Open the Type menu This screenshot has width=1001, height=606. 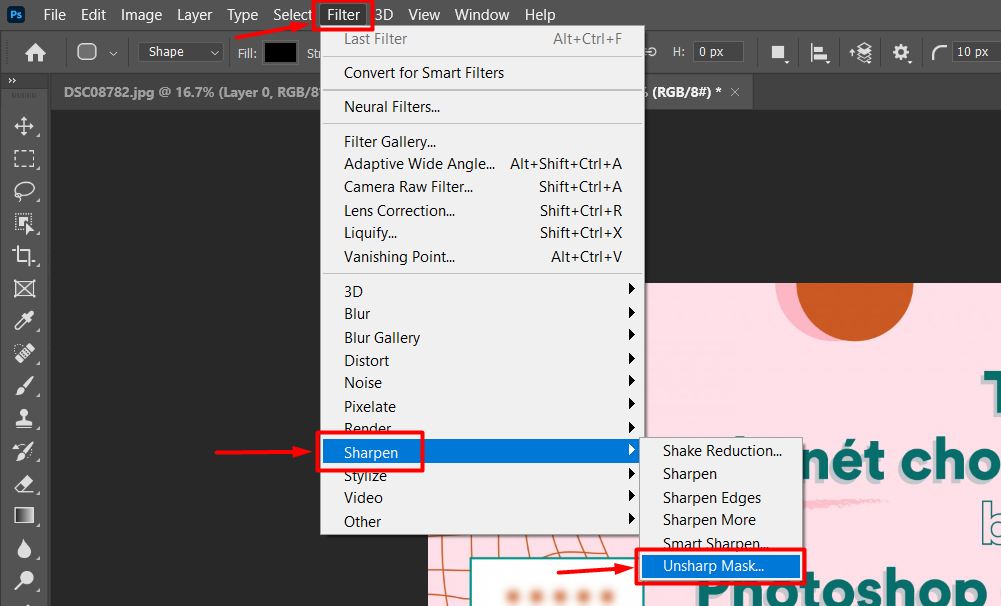(x=243, y=15)
